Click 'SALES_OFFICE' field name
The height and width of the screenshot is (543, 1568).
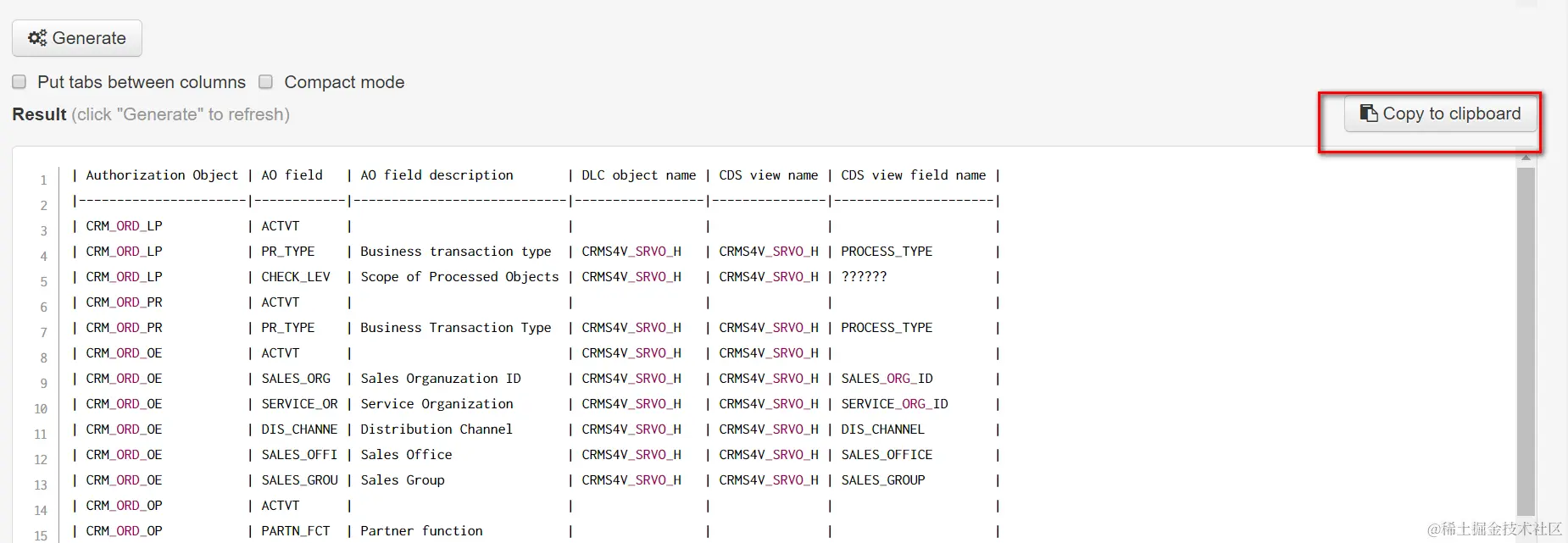point(887,455)
